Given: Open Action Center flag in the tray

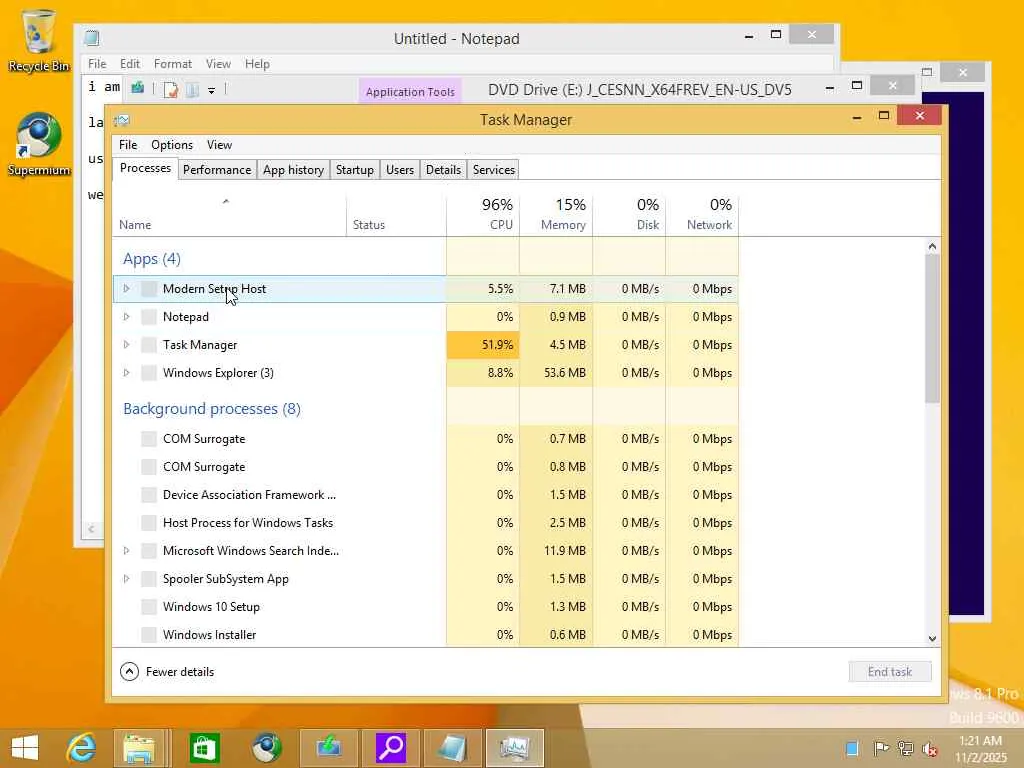Looking at the screenshot, I should point(880,748).
